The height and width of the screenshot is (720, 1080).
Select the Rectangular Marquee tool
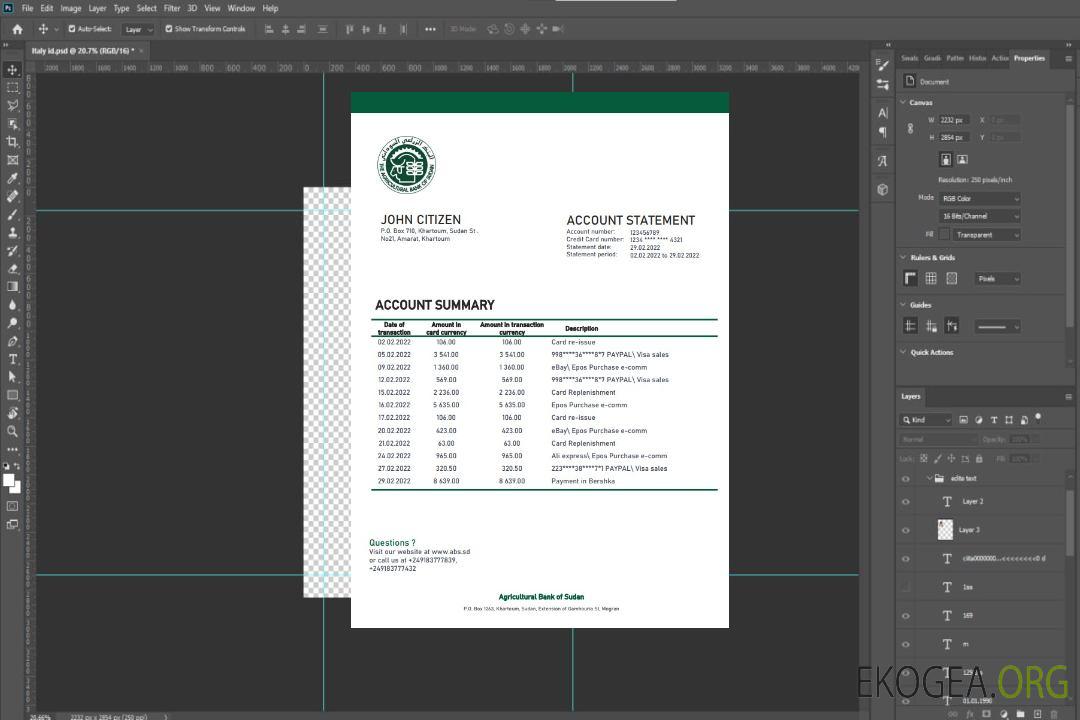click(12, 87)
